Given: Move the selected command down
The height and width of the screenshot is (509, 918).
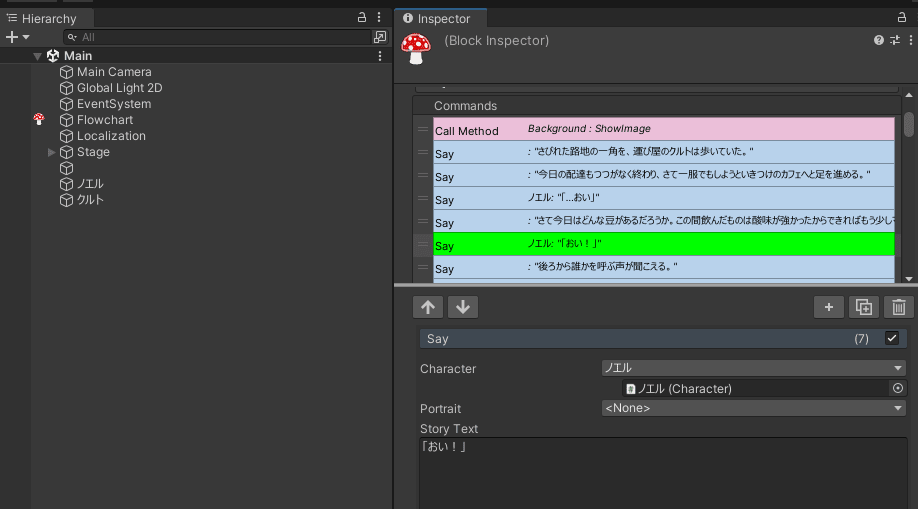Looking at the screenshot, I should pyautogui.click(x=463, y=307).
